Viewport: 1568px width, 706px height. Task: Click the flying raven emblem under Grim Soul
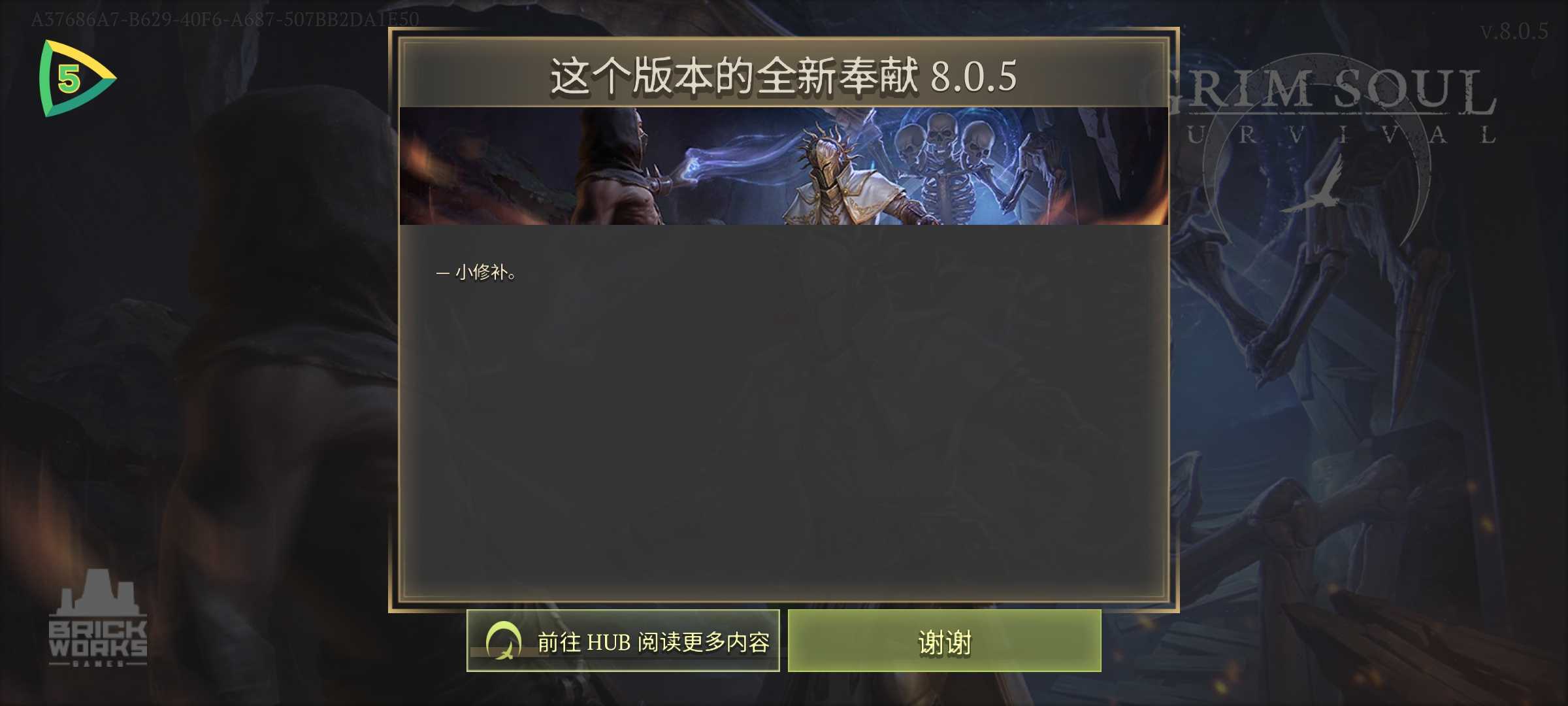(x=1315, y=186)
